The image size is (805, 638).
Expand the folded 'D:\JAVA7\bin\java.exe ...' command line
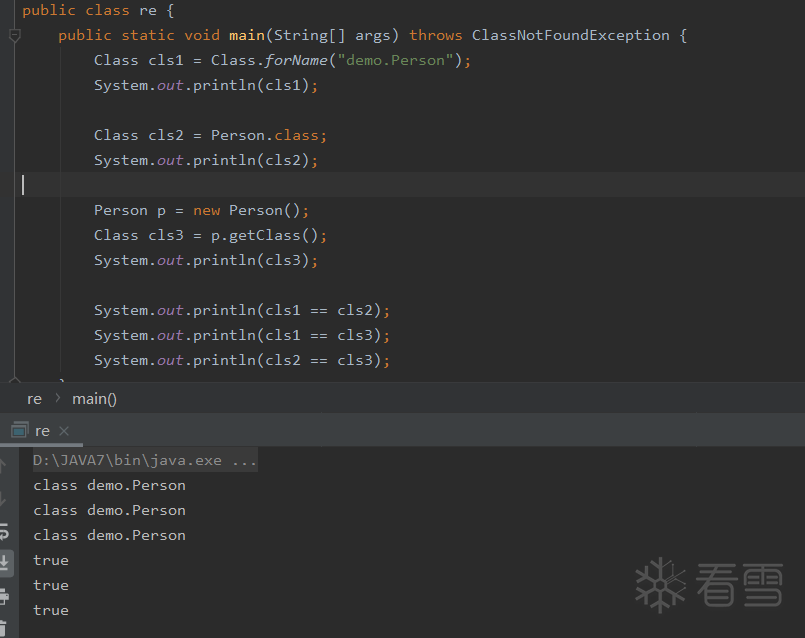pos(145,461)
